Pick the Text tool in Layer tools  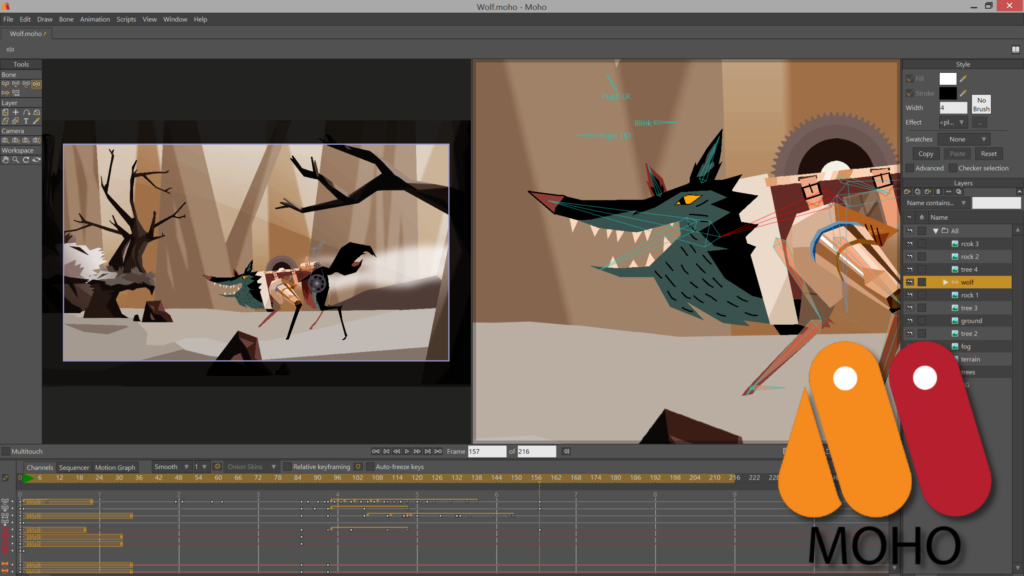[x=26, y=121]
